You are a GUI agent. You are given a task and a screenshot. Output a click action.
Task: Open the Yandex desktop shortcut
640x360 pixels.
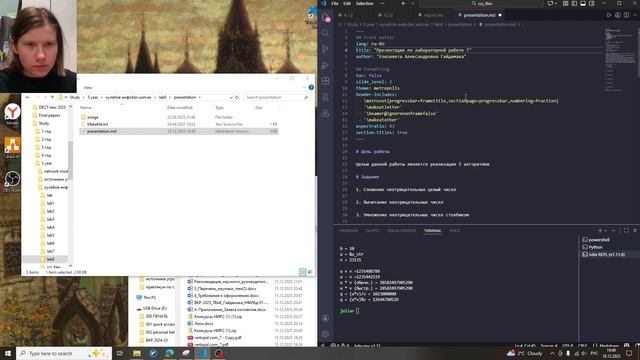coord(12,114)
